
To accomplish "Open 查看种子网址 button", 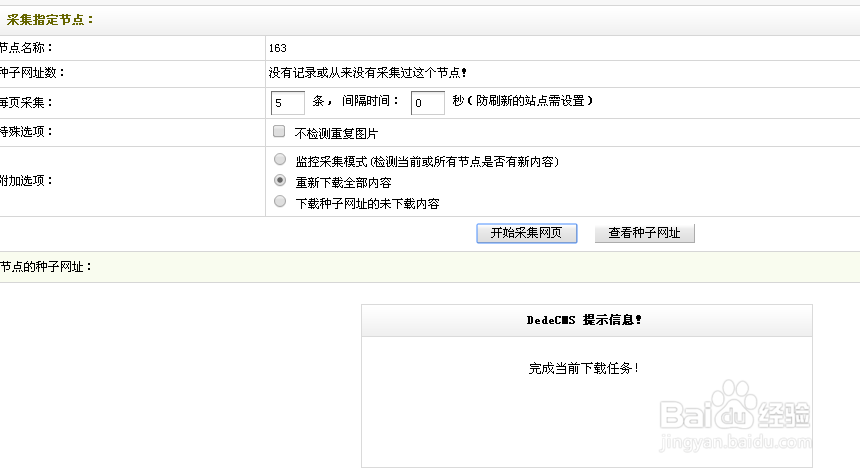I will [x=644, y=233].
